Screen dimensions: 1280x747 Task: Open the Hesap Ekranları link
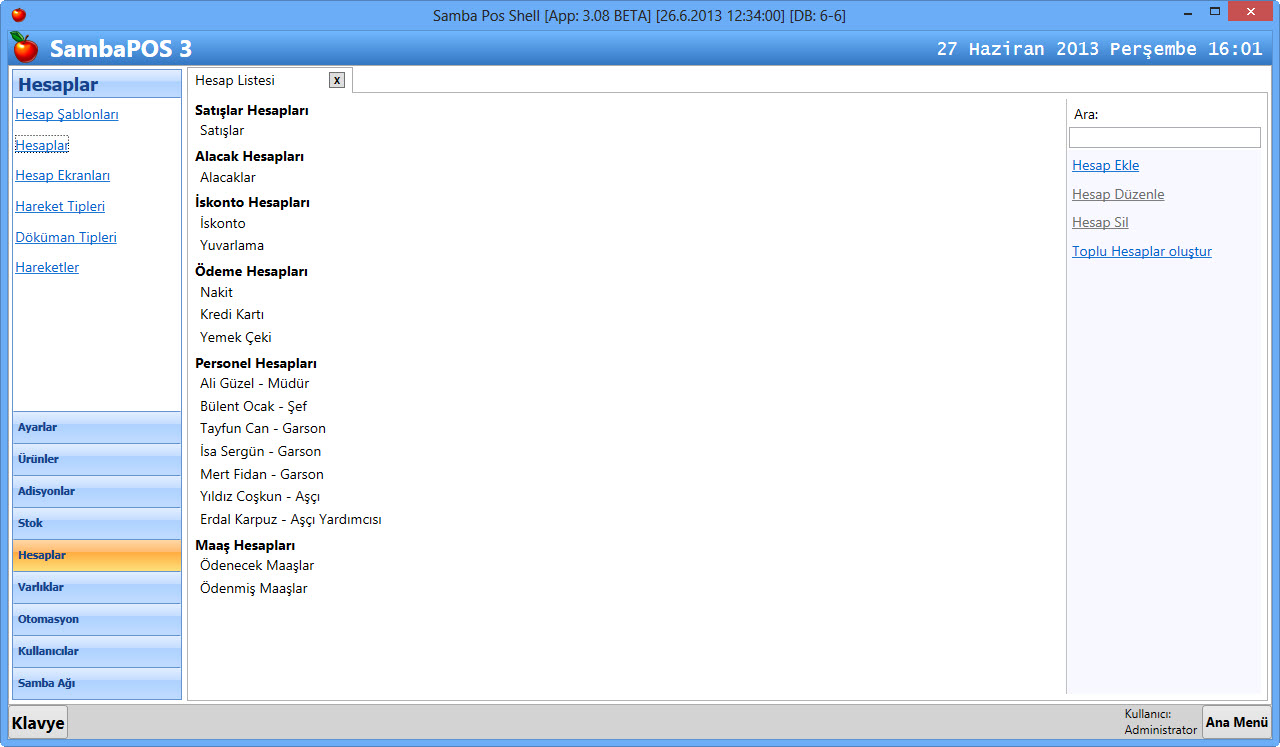pos(62,176)
